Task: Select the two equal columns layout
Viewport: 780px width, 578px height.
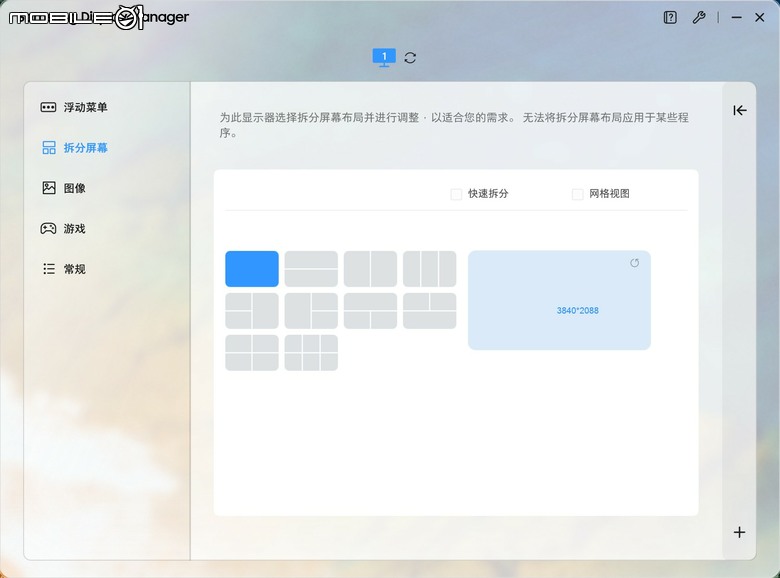Action: [x=370, y=269]
